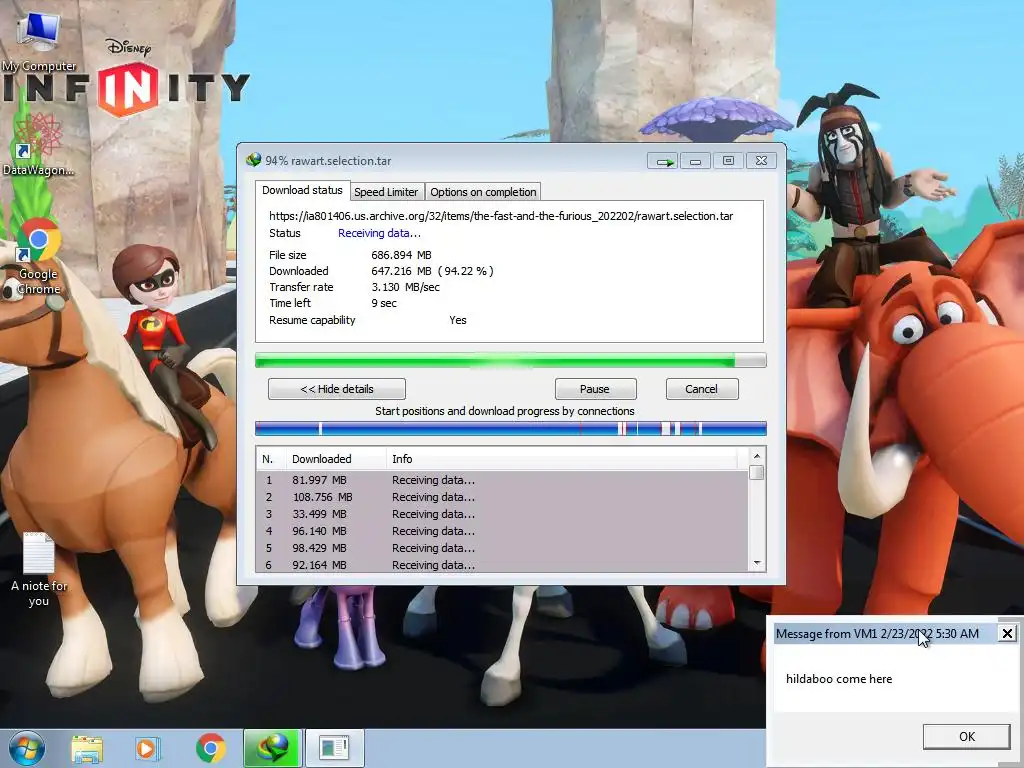Minimize the download dialog window
The width and height of the screenshot is (1024, 768).
696,161
